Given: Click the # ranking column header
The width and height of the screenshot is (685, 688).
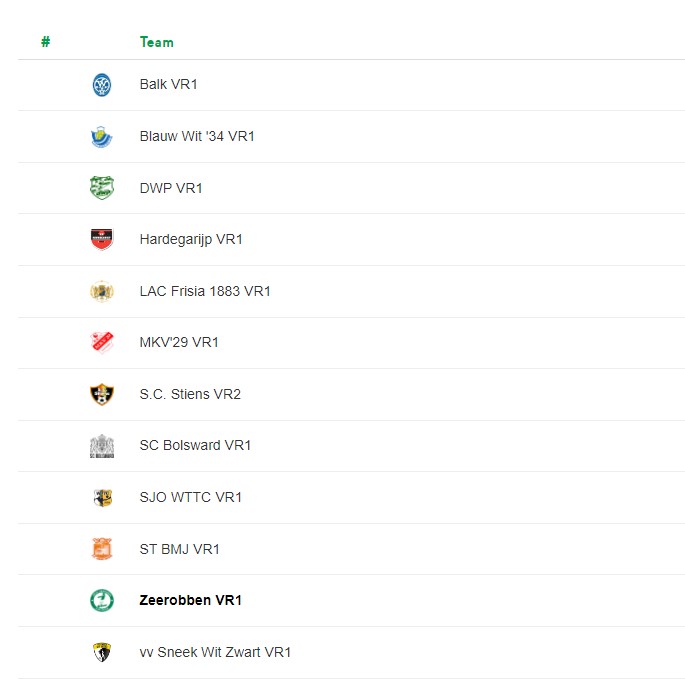Looking at the screenshot, I should [46, 42].
